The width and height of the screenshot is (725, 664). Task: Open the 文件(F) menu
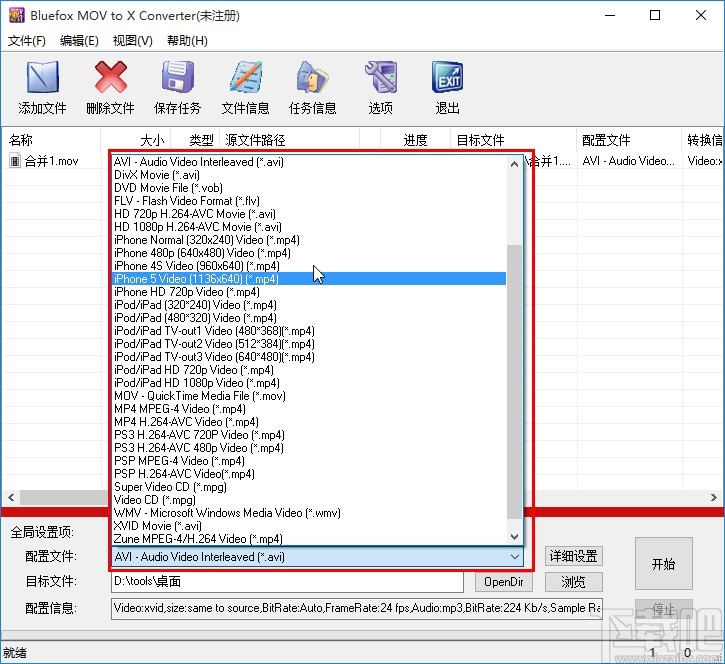27,41
